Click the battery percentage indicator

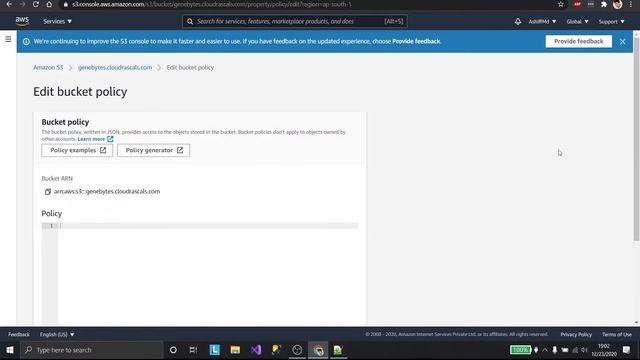point(520,350)
